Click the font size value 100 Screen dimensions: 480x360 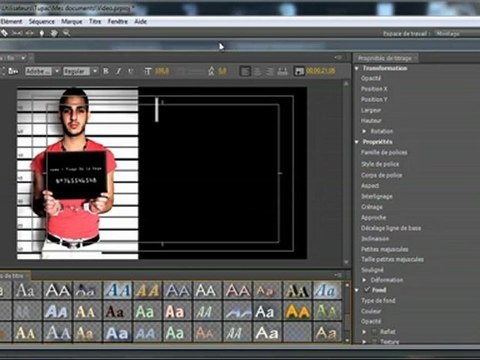coord(162,71)
